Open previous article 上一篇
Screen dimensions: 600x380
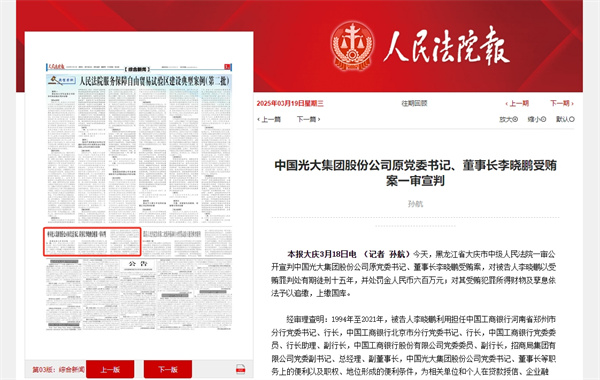point(269,119)
